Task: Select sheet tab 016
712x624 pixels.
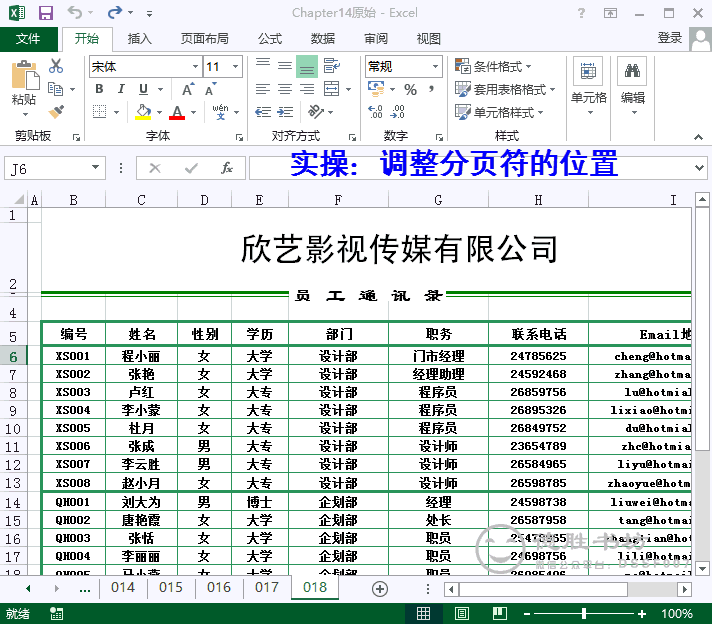Action: tap(219, 588)
